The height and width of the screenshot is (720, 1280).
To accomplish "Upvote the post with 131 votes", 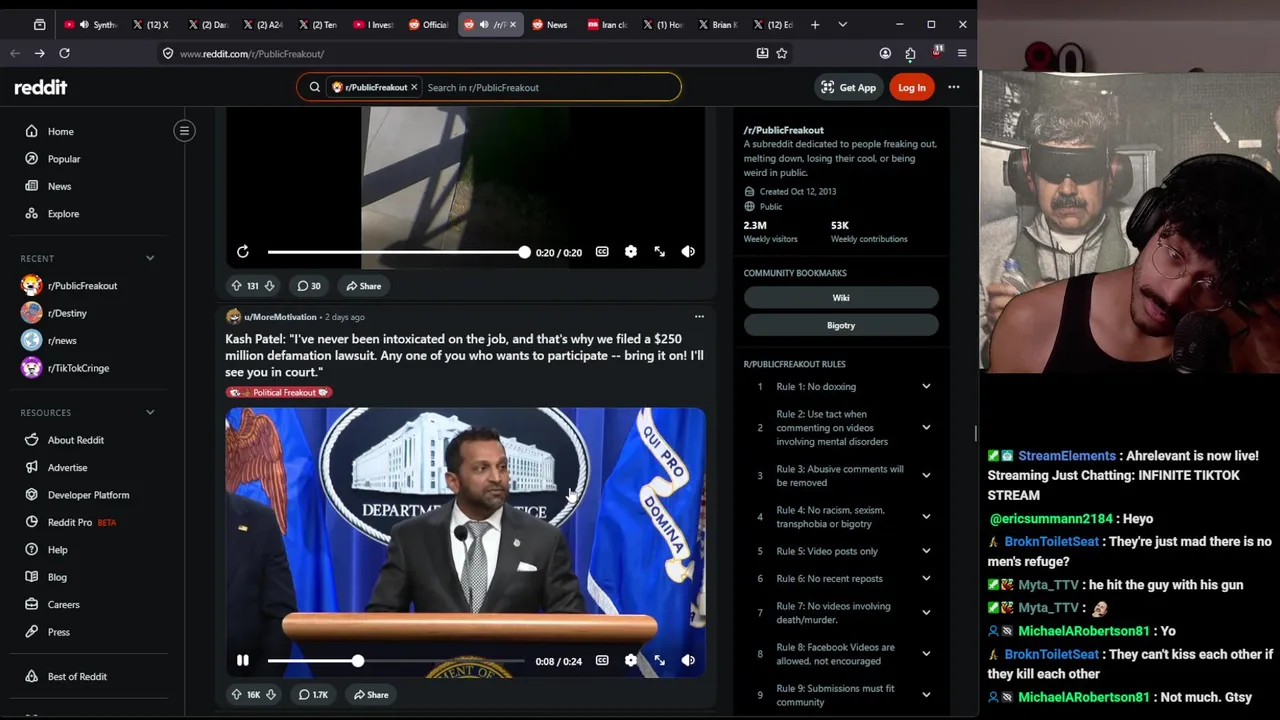I will pos(236,286).
